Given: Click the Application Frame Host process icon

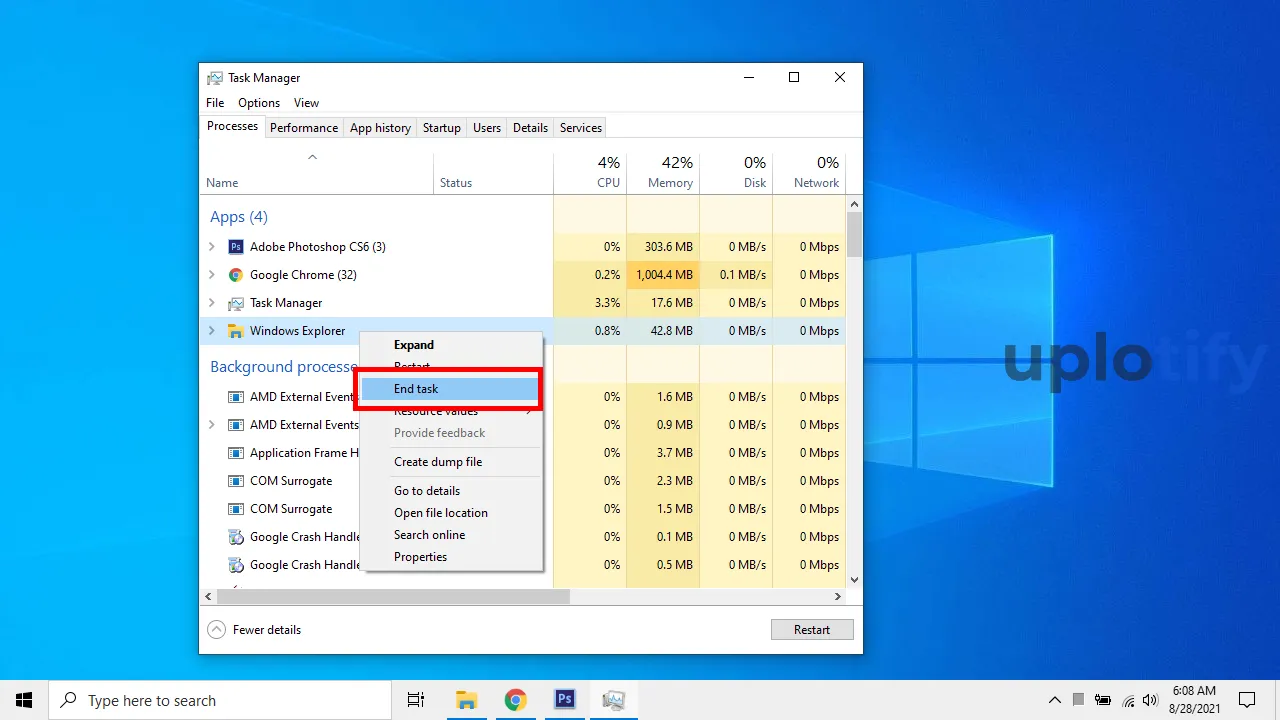Looking at the screenshot, I should 236,453.
